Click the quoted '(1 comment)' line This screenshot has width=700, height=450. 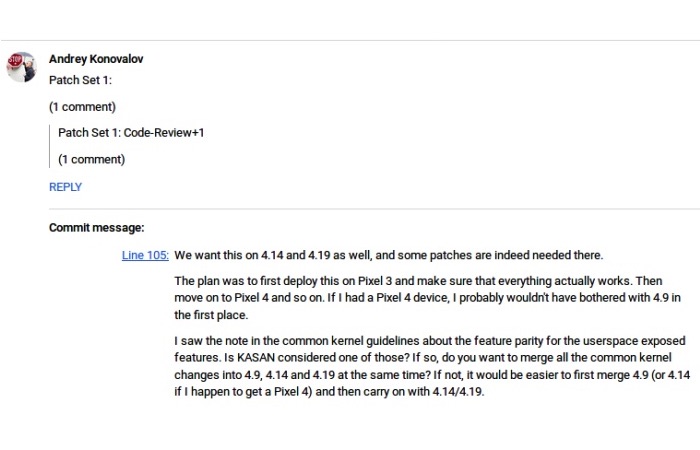92,159
